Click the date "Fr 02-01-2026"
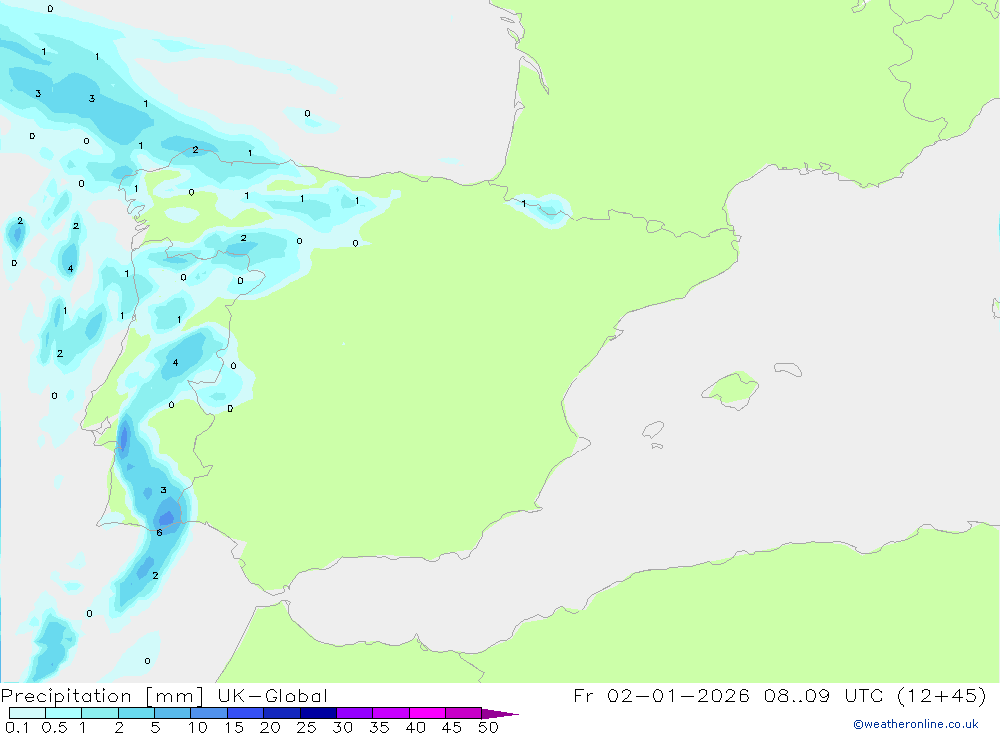1000x733 pixels. 661,695
